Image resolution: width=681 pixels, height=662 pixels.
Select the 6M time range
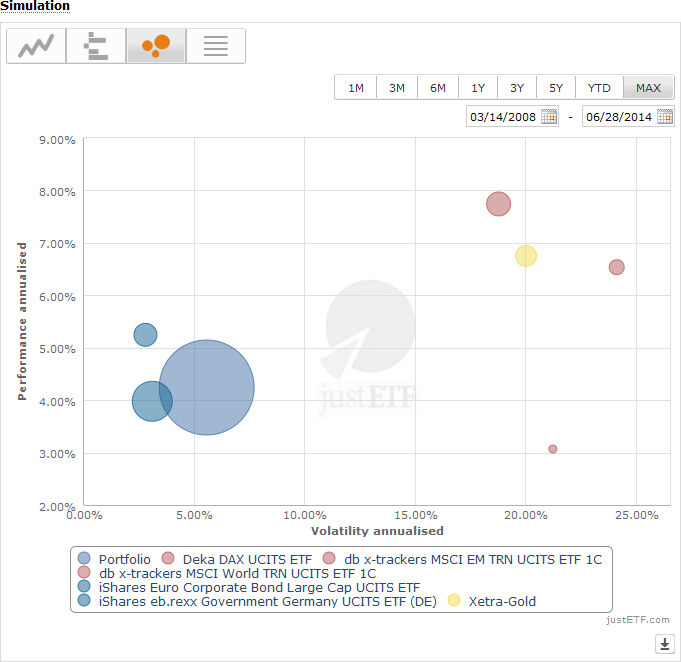click(438, 88)
